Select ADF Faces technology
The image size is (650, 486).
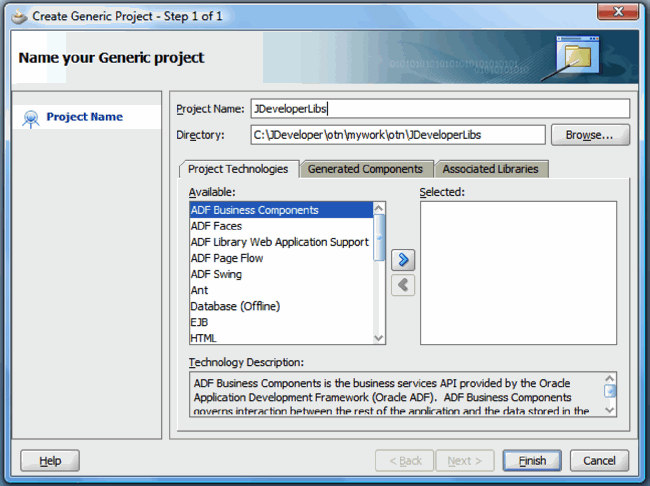point(281,226)
